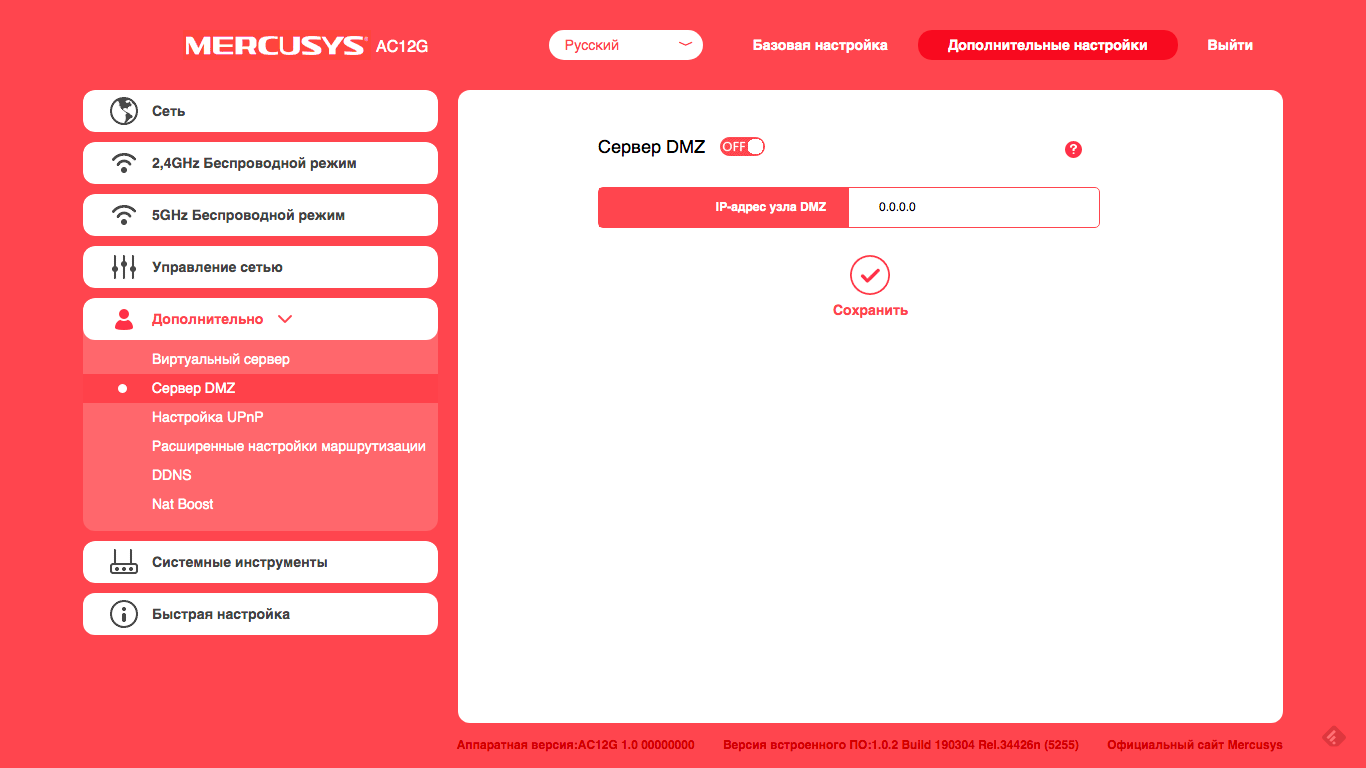Open Виртуальный сервер submenu item
Viewport: 1366px width, 768px height.
(220, 359)
